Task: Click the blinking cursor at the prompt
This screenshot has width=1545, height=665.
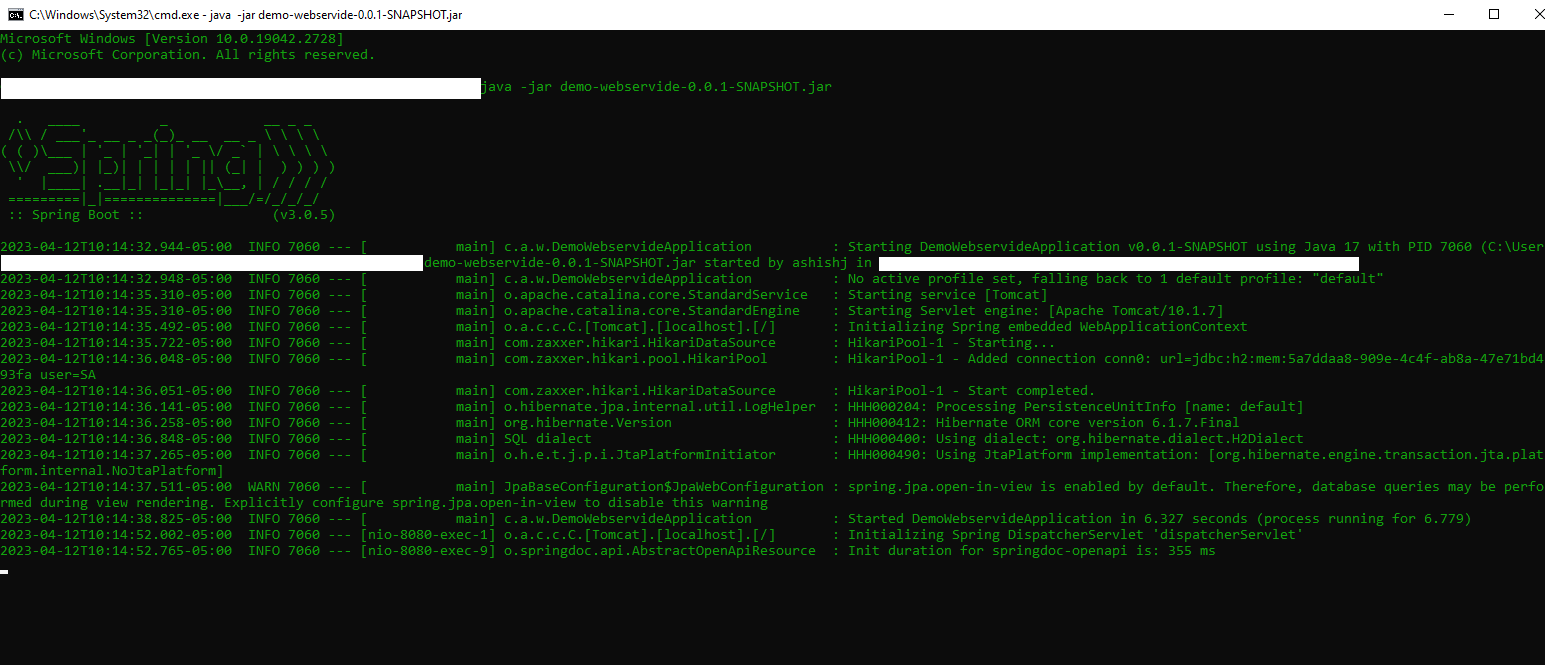Action: click(4, 572)
